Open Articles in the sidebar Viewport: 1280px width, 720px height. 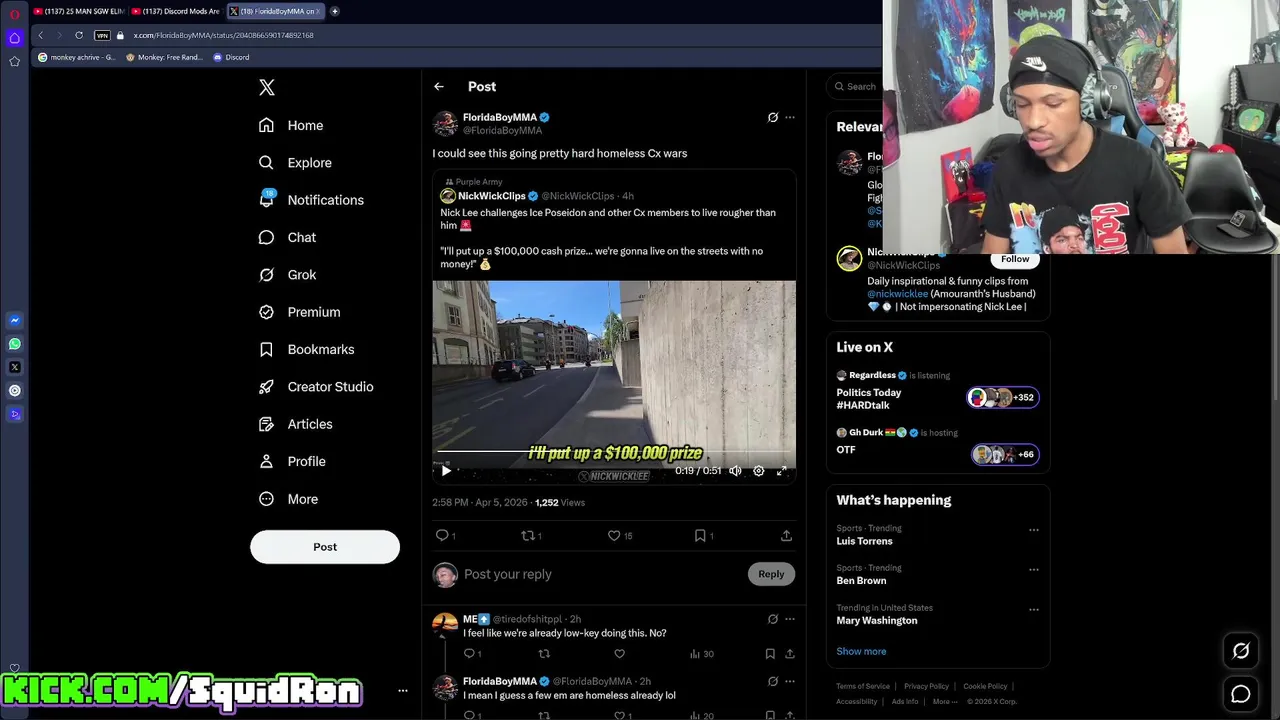click(x=295, y=424)
